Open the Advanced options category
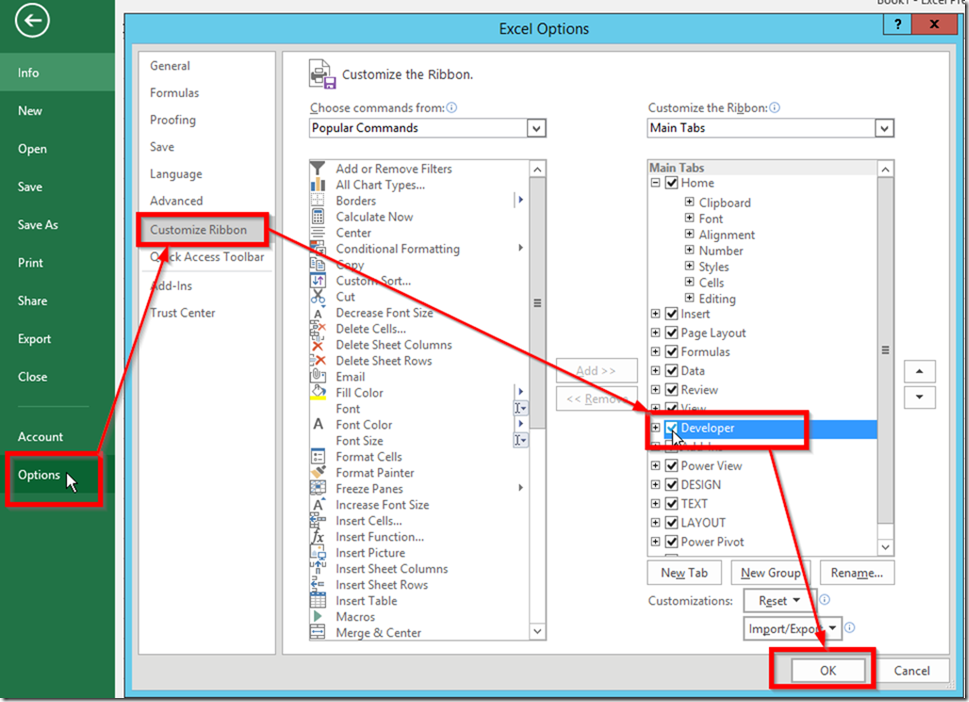 coord(176,201)
